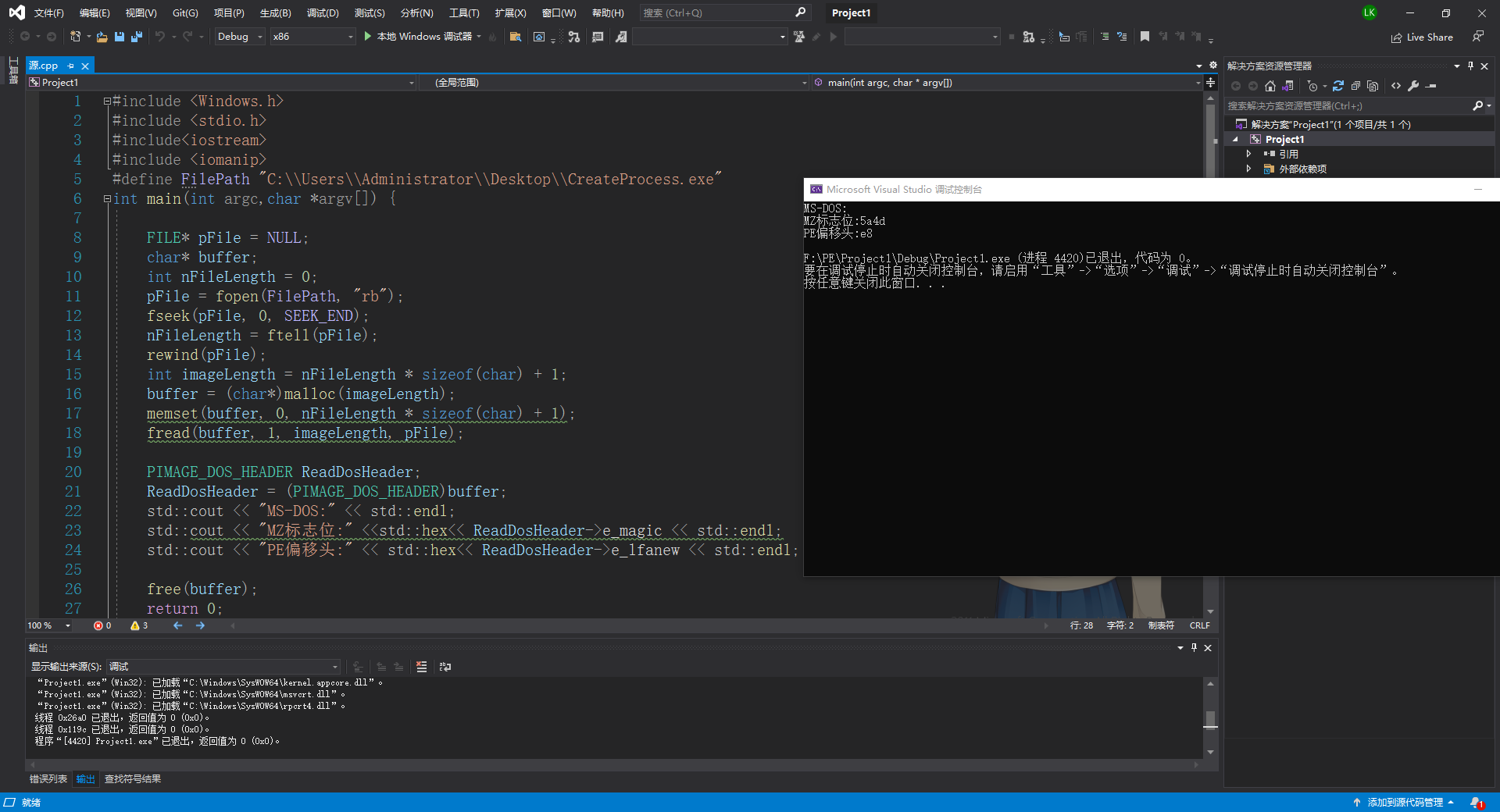Toggle the editor split handle above the scrollbar
Viewport: 1500px width, 812px height.
point(1211,82)
